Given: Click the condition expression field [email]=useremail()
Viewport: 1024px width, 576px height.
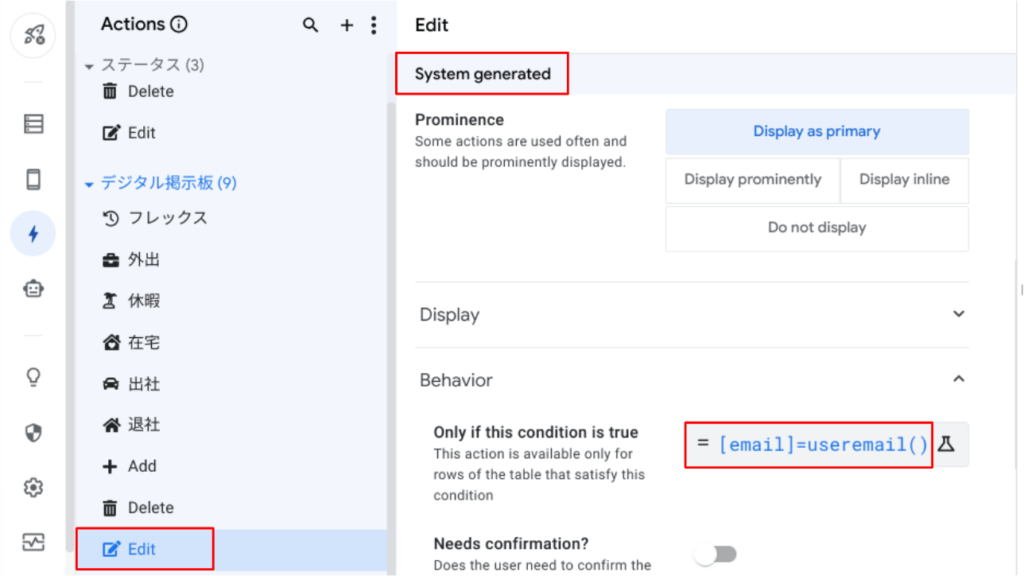Looking at the screenshot, I should pyautogui.click(x=809, y=445).
